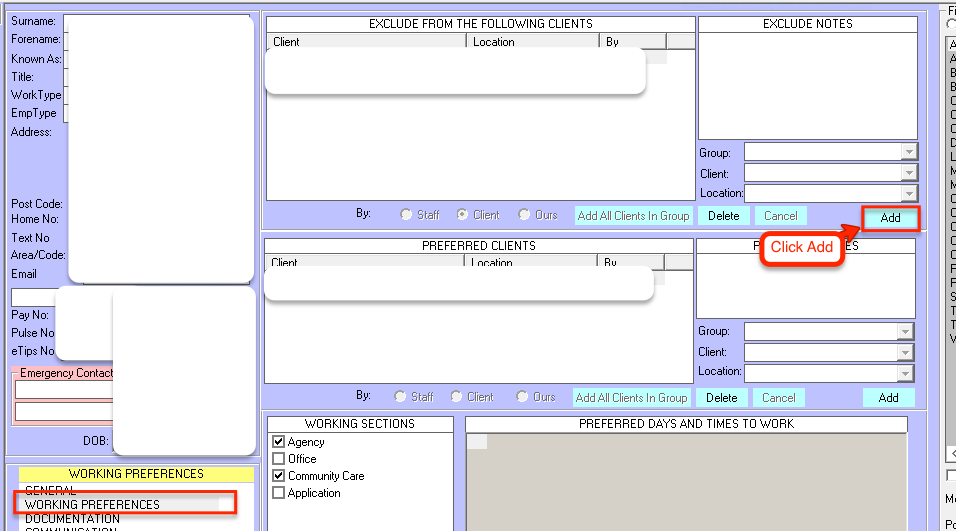Click Cancel in the exclude clients section
This screenshot has width=956, height=531.
(780, 216)
